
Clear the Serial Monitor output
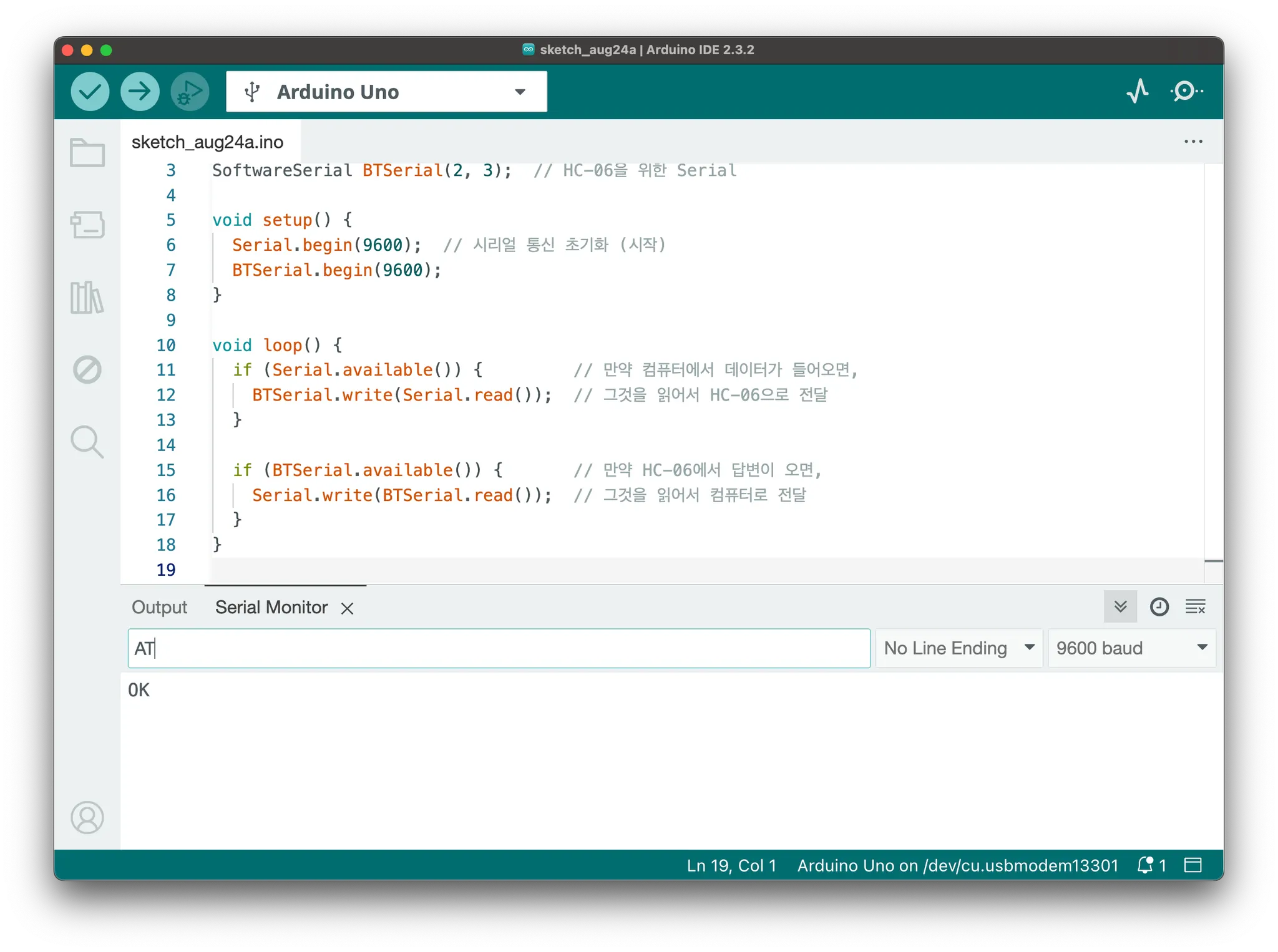[x=1195, y=606]
